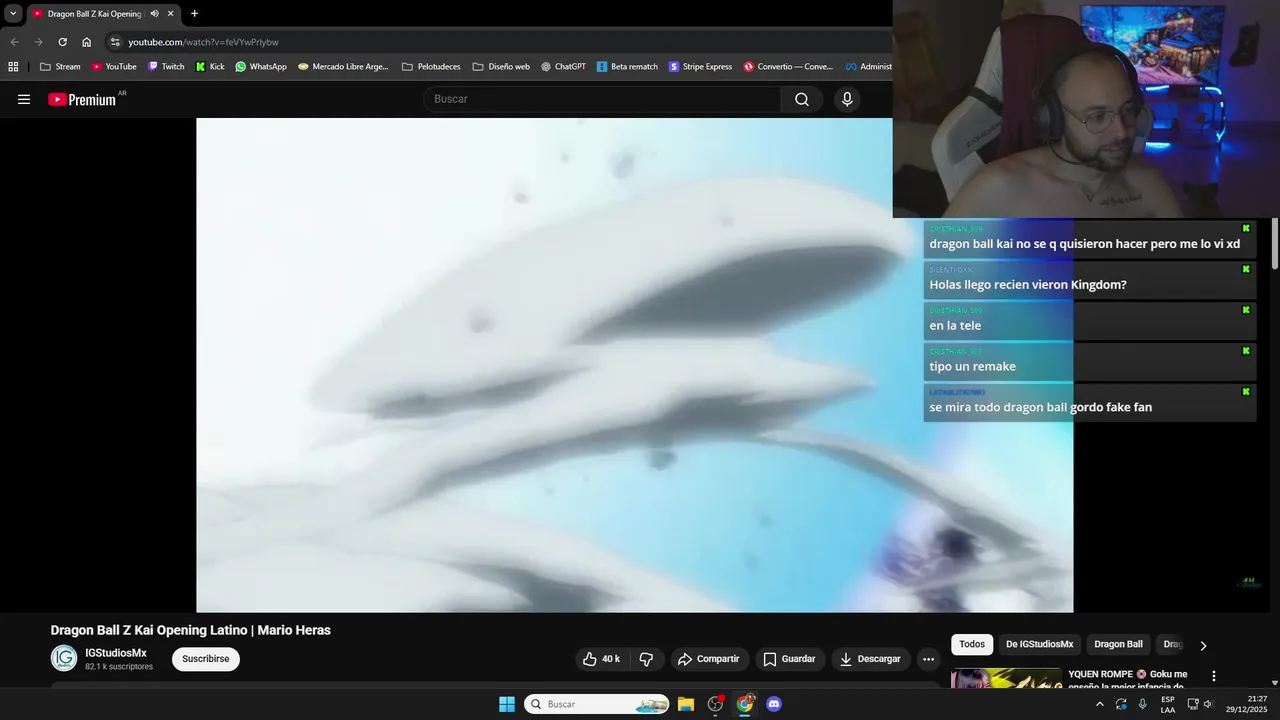Open a new browser tab
The height and width of the screenshot is (720, 1280).
pos(194,14)
